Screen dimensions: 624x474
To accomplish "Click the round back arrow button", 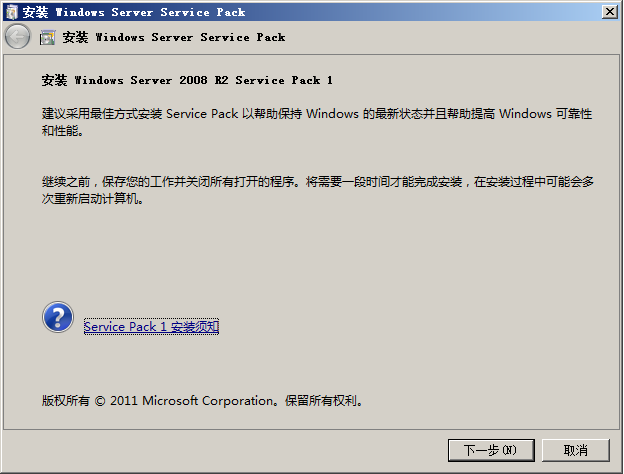I will click(17, 37).
